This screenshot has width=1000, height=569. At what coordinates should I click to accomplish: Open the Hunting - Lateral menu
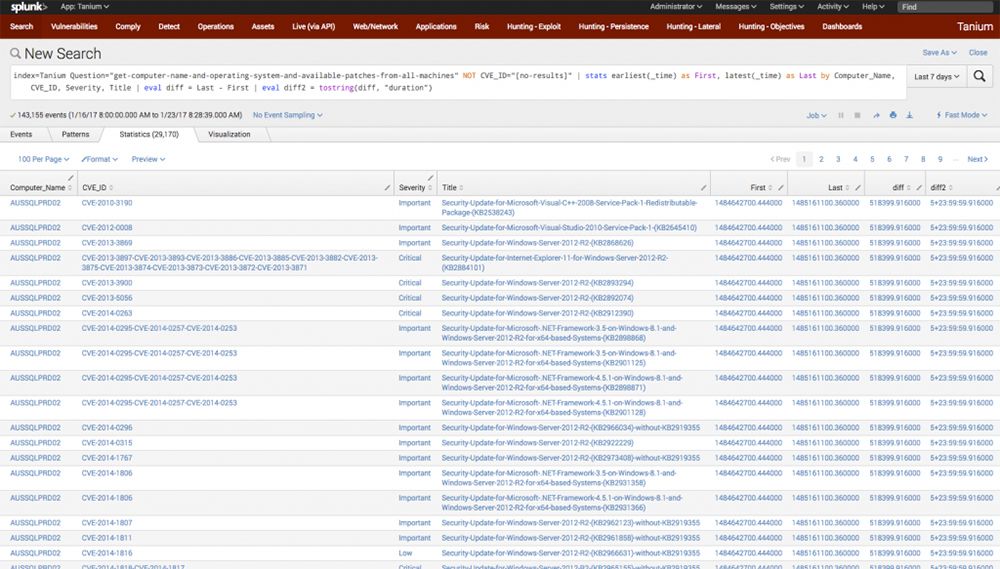click(x=693, y=27)
